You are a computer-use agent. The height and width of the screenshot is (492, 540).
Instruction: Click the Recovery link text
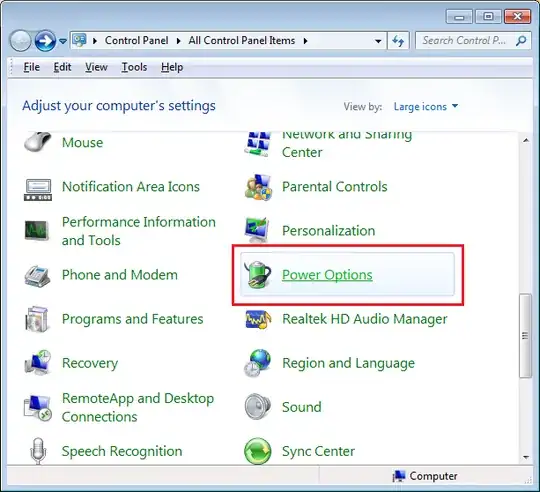point(90,363)
